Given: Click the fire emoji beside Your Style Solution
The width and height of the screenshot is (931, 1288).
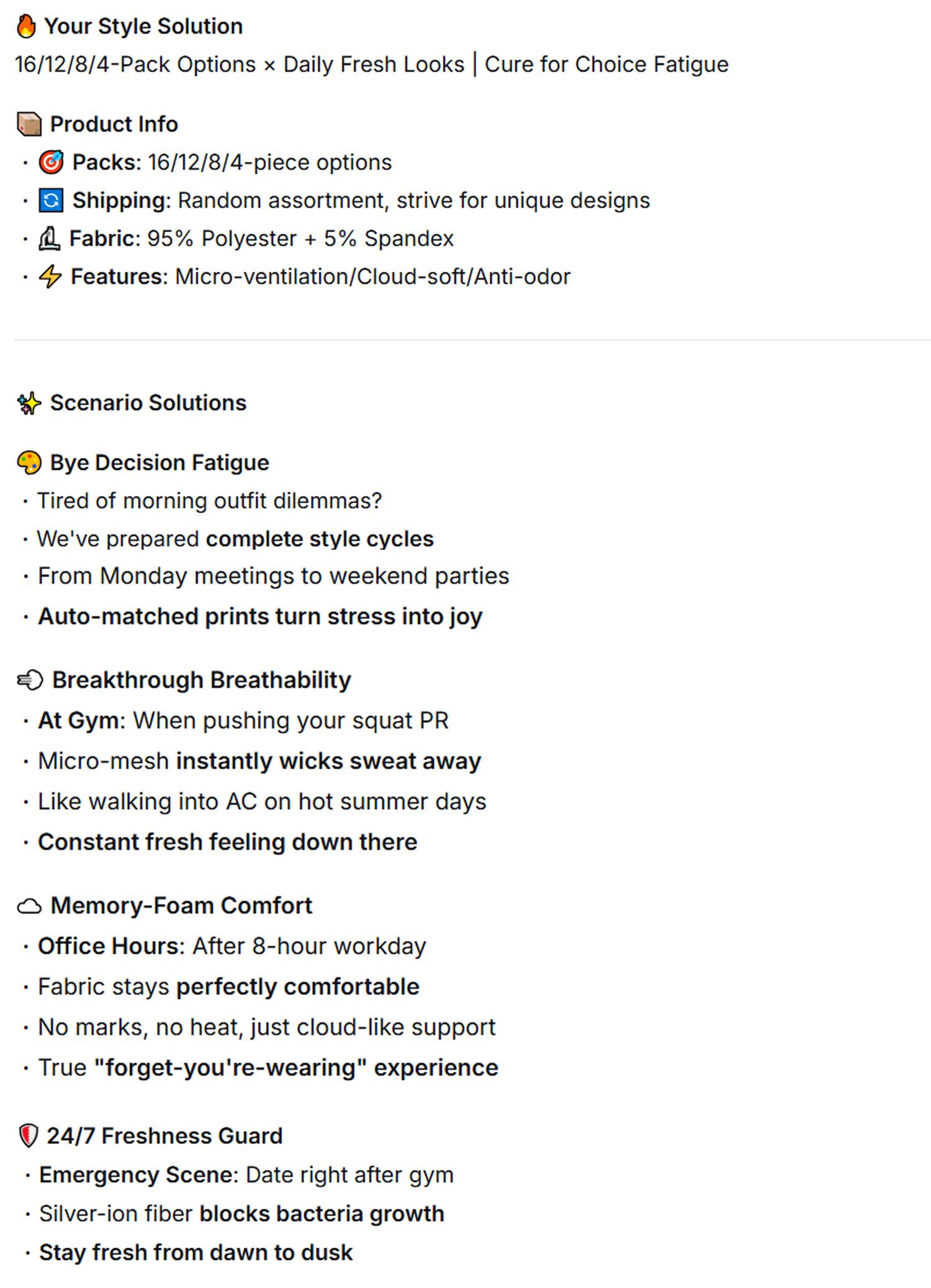Looking at the screenshot, I should click(26, 27).
